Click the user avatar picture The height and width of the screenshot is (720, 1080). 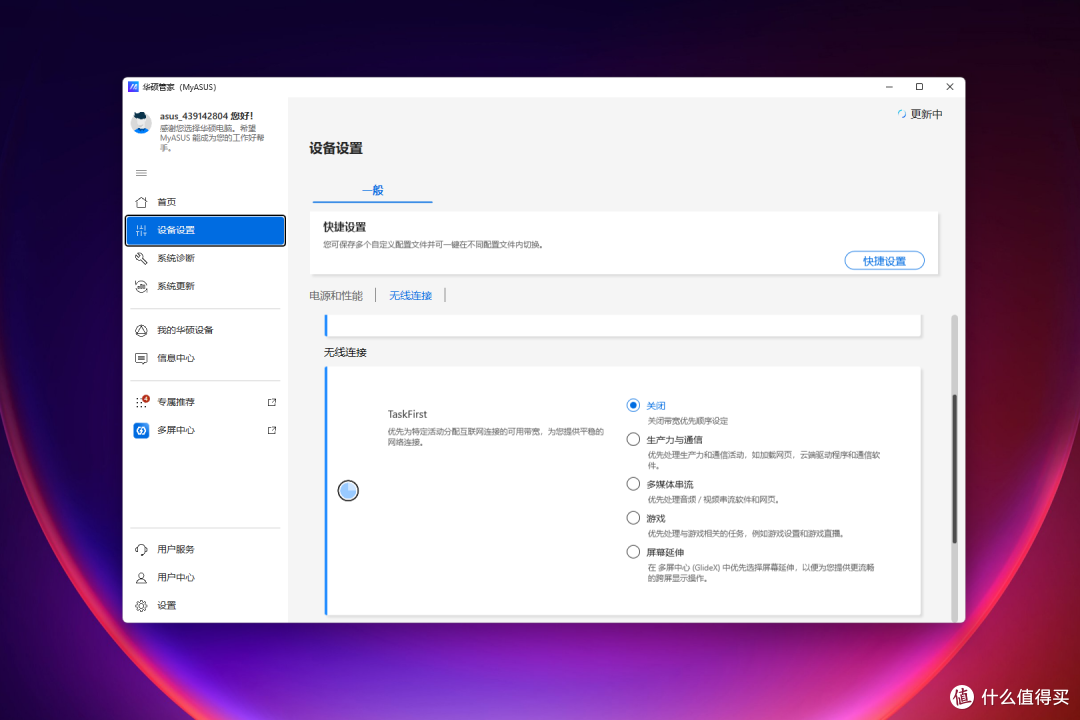[141, 123]
